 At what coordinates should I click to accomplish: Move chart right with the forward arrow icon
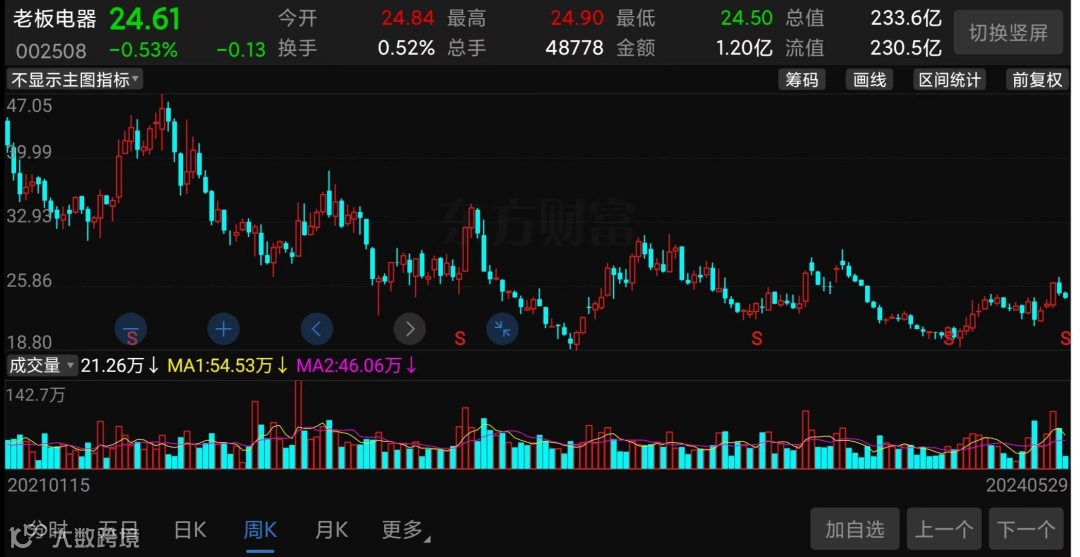click(410, 329)
